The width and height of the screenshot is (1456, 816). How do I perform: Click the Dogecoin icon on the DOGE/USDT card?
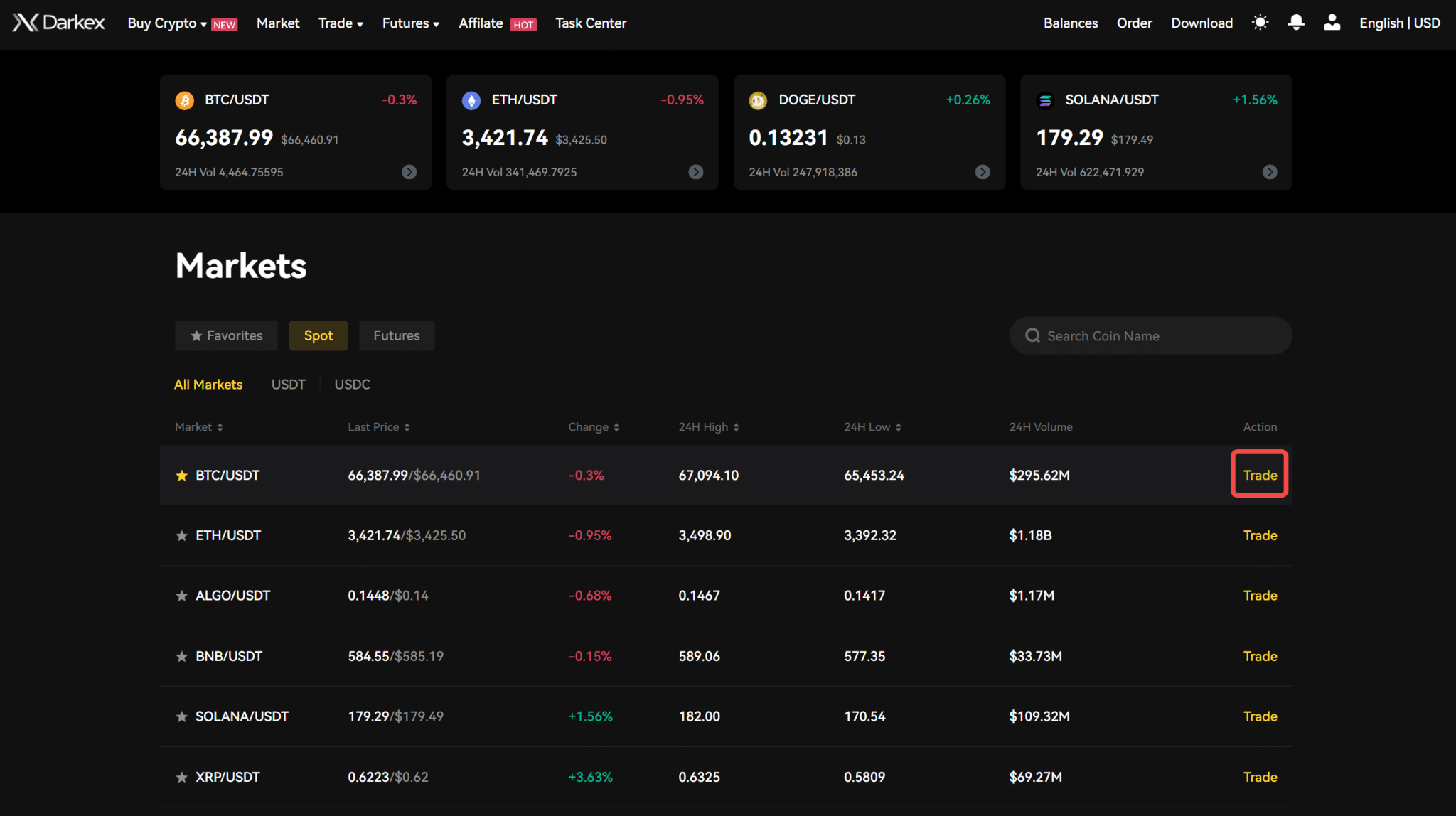tap(758, 100)
